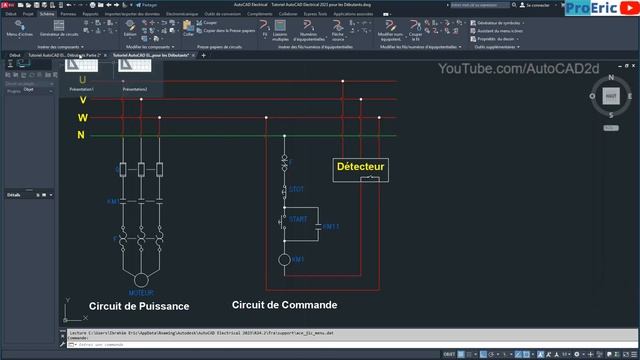This screenshot has width=640, height=360.
Task: Open Modifier num. équipotent. tool
Action: click(x=391, y=31)
